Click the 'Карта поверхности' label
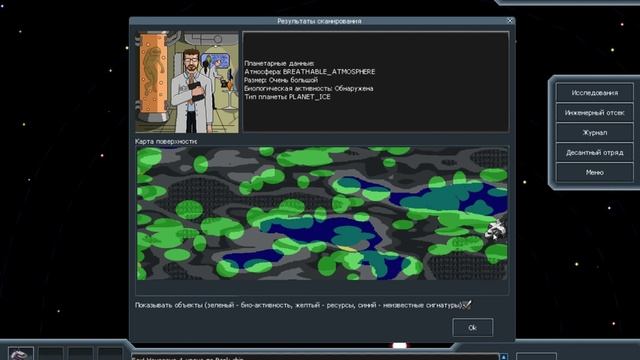This screenshot has width=640, height=360. [x=166, y=141]
